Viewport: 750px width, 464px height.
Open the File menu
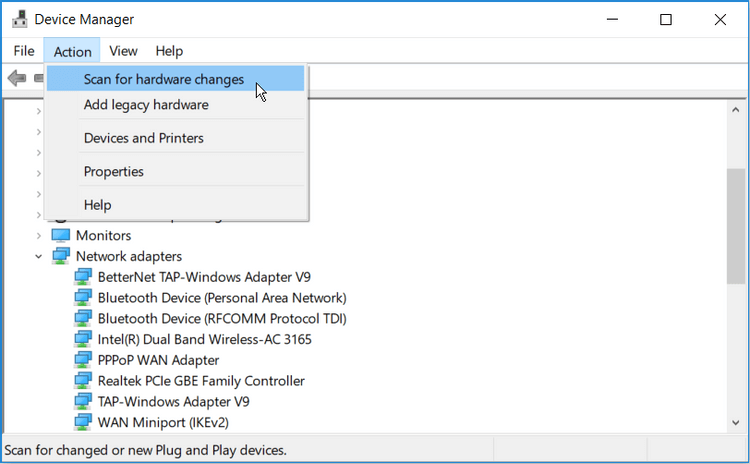pos(24,51)
